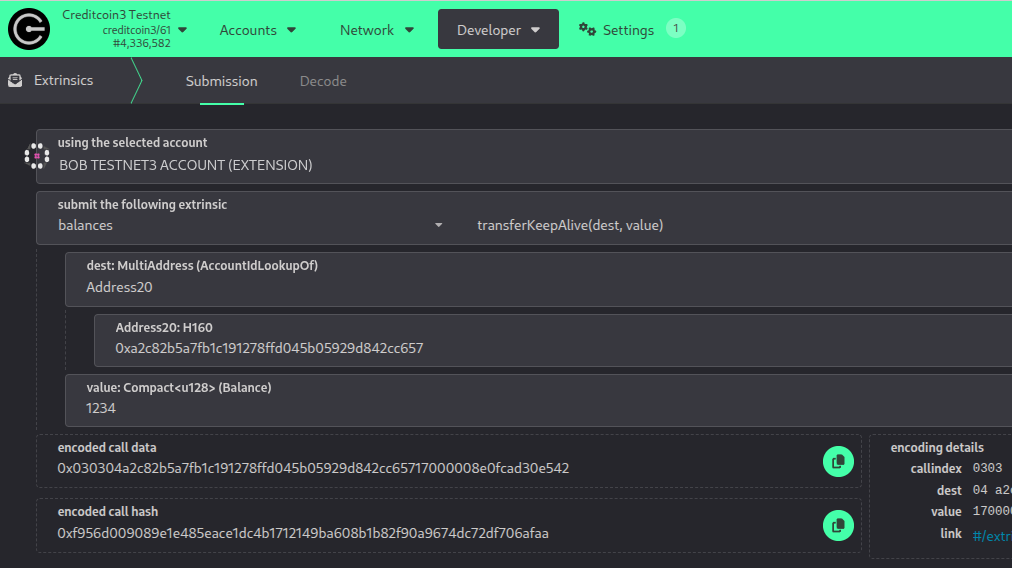Click the Settings gears icon
Screen dimensions: 1012x568
[x=588, y=30]
